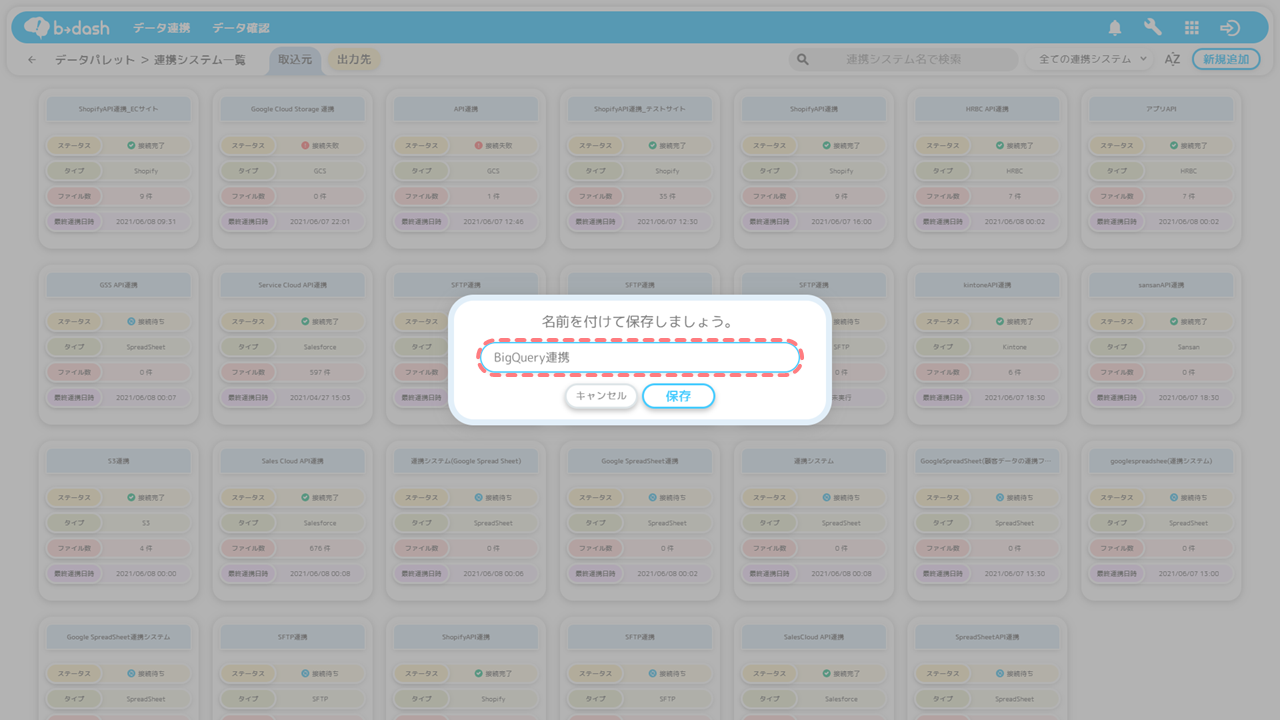1280x720 pixels.
Task: Click the ShopifyAPI連携_テストサイト card title
Action: pyautogui.click(x=640, y=109)
